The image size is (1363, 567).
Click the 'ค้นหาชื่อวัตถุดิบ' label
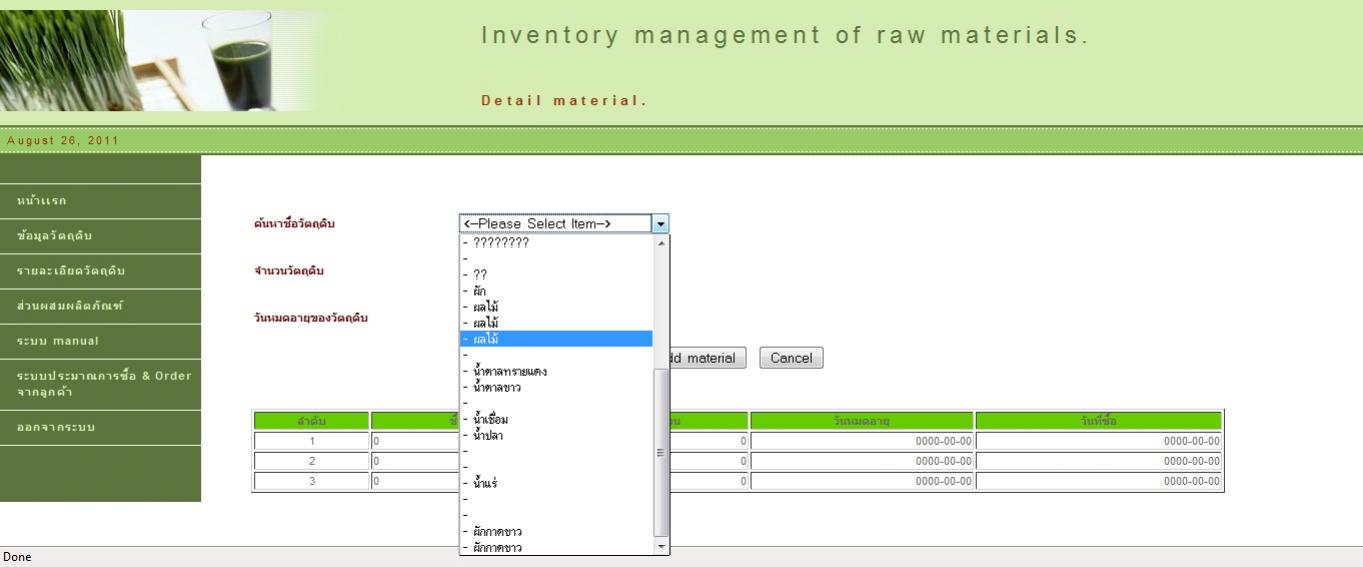pyautogui.click(x=294, y=223)
